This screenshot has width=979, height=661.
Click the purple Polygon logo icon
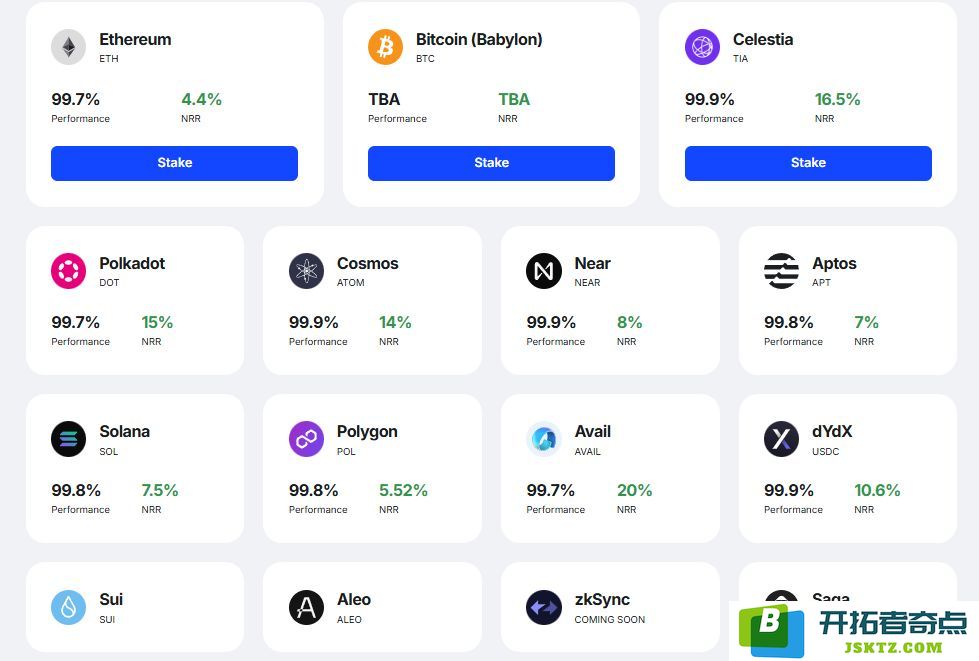[307, 439]
